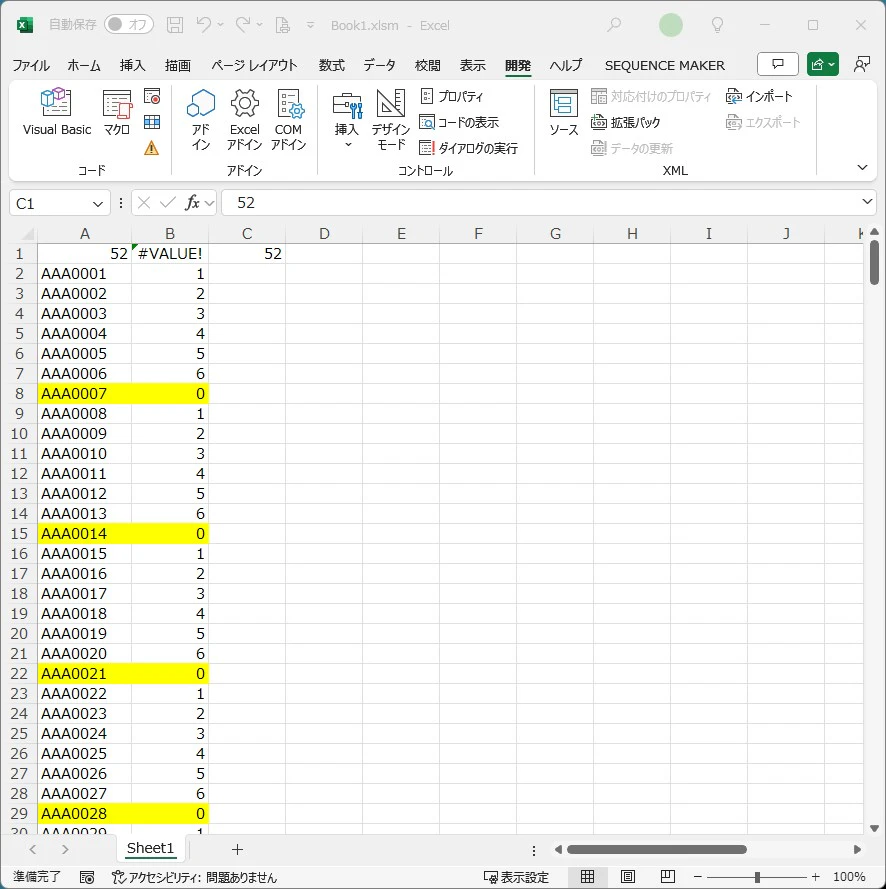Click the Redo icon

tap(243, 25)
